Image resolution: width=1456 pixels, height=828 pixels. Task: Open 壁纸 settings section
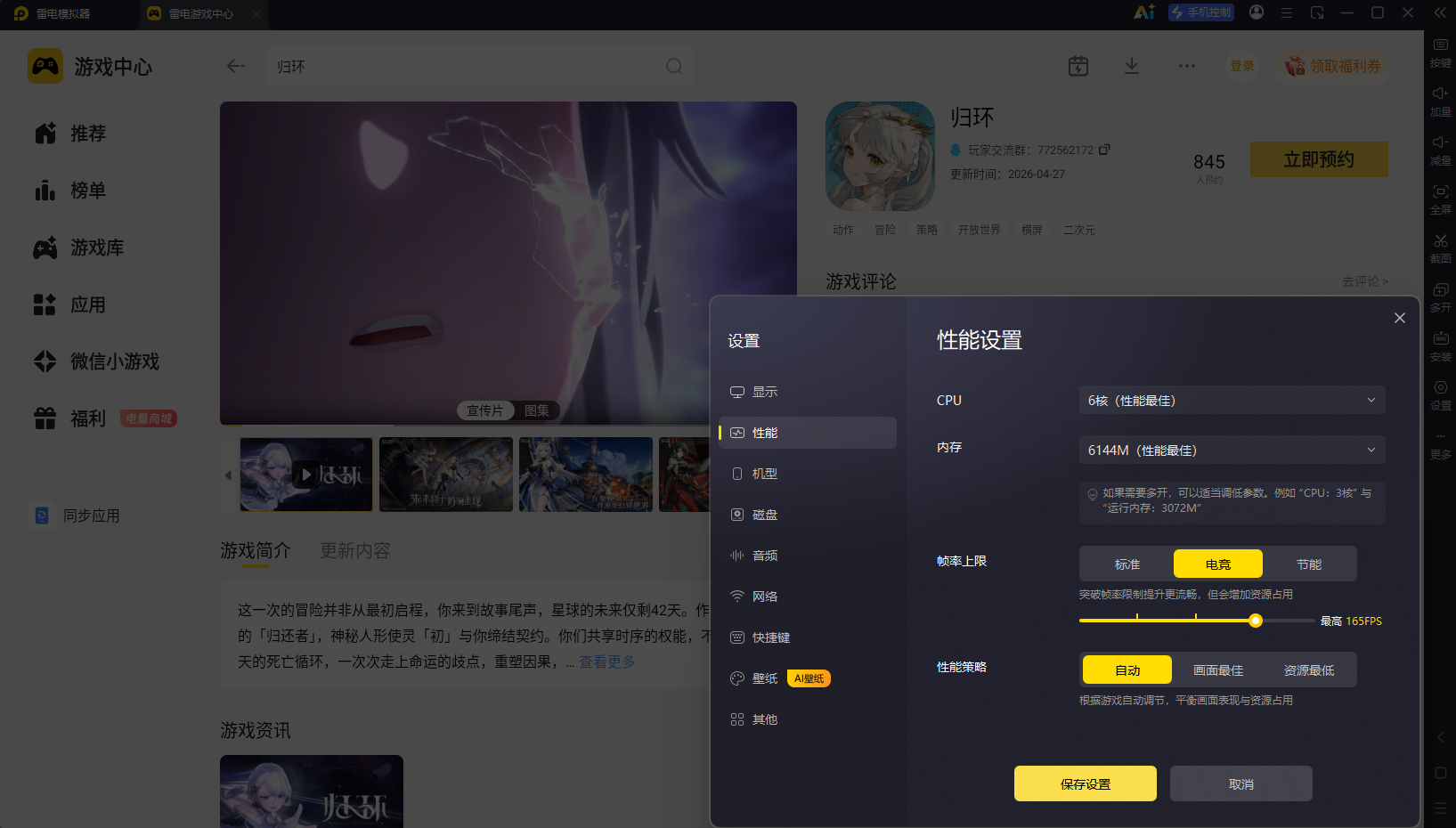coord(808,678)
